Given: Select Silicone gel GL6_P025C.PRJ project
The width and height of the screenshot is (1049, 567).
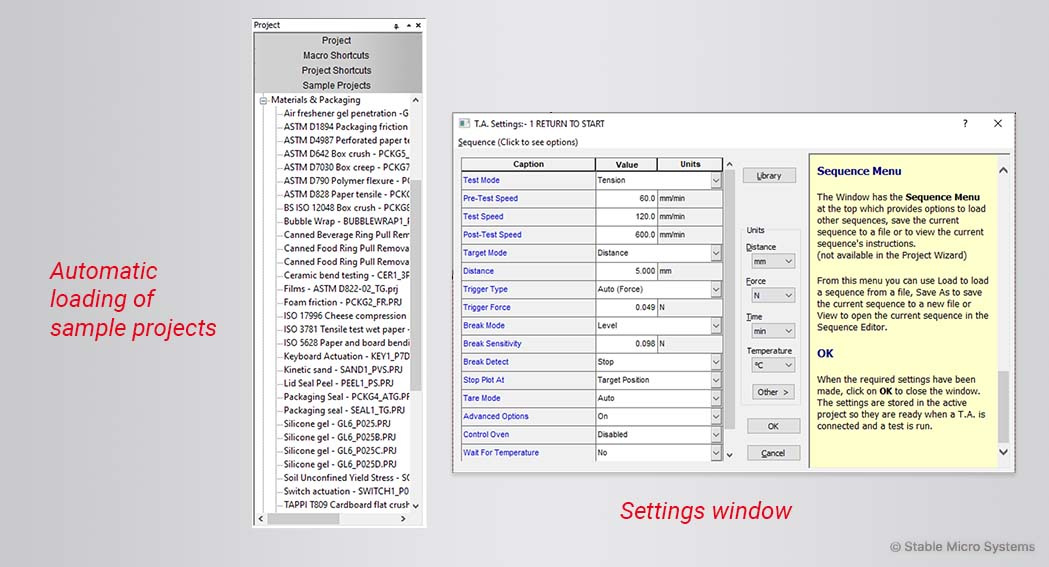Looking at the screenshot, I should pyautogui.click(x=340, y=451).
